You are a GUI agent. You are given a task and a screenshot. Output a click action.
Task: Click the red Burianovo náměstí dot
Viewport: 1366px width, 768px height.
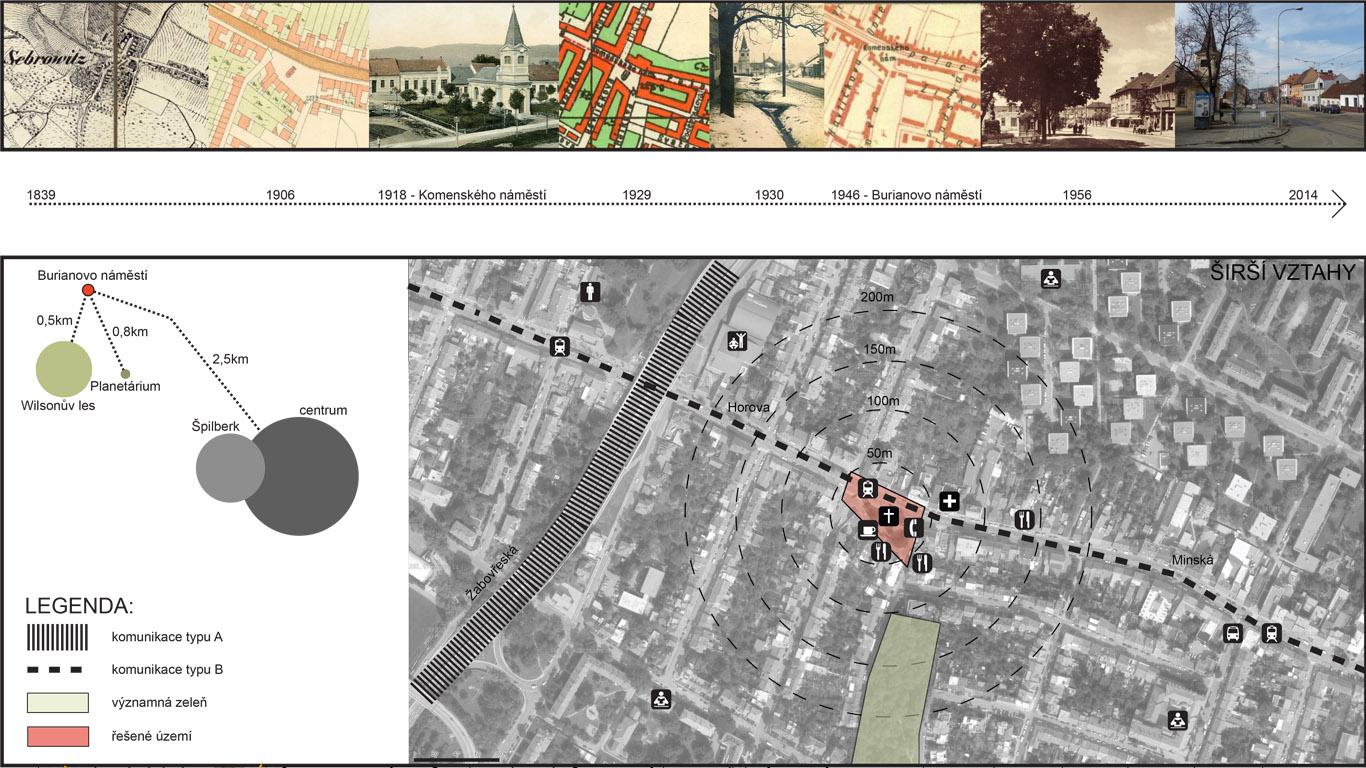click(87, 290)
